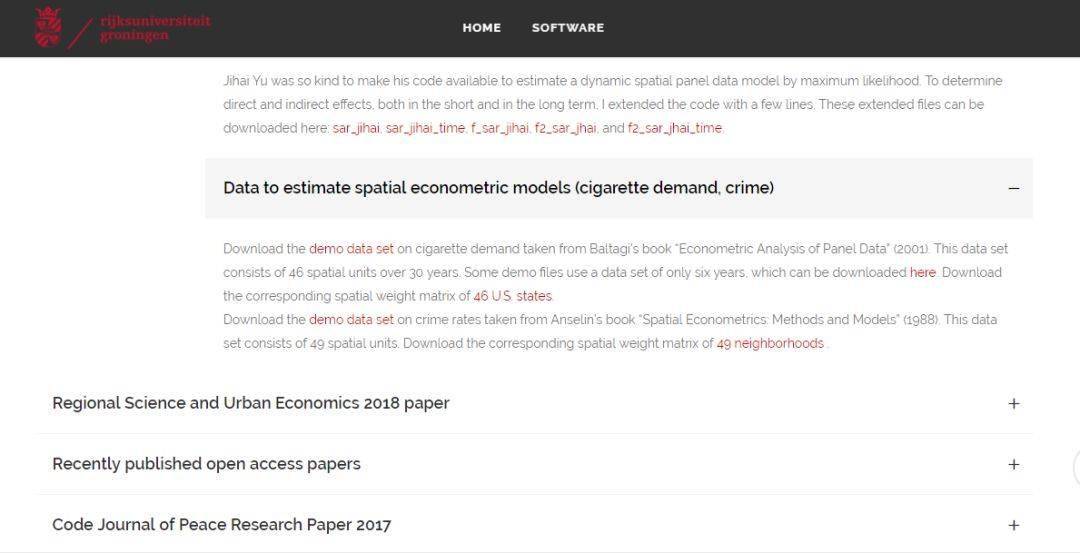This screenshot has height=553, width=1080.
Task: Download the sar_jihai_time file link
Action: pos(425,128)
